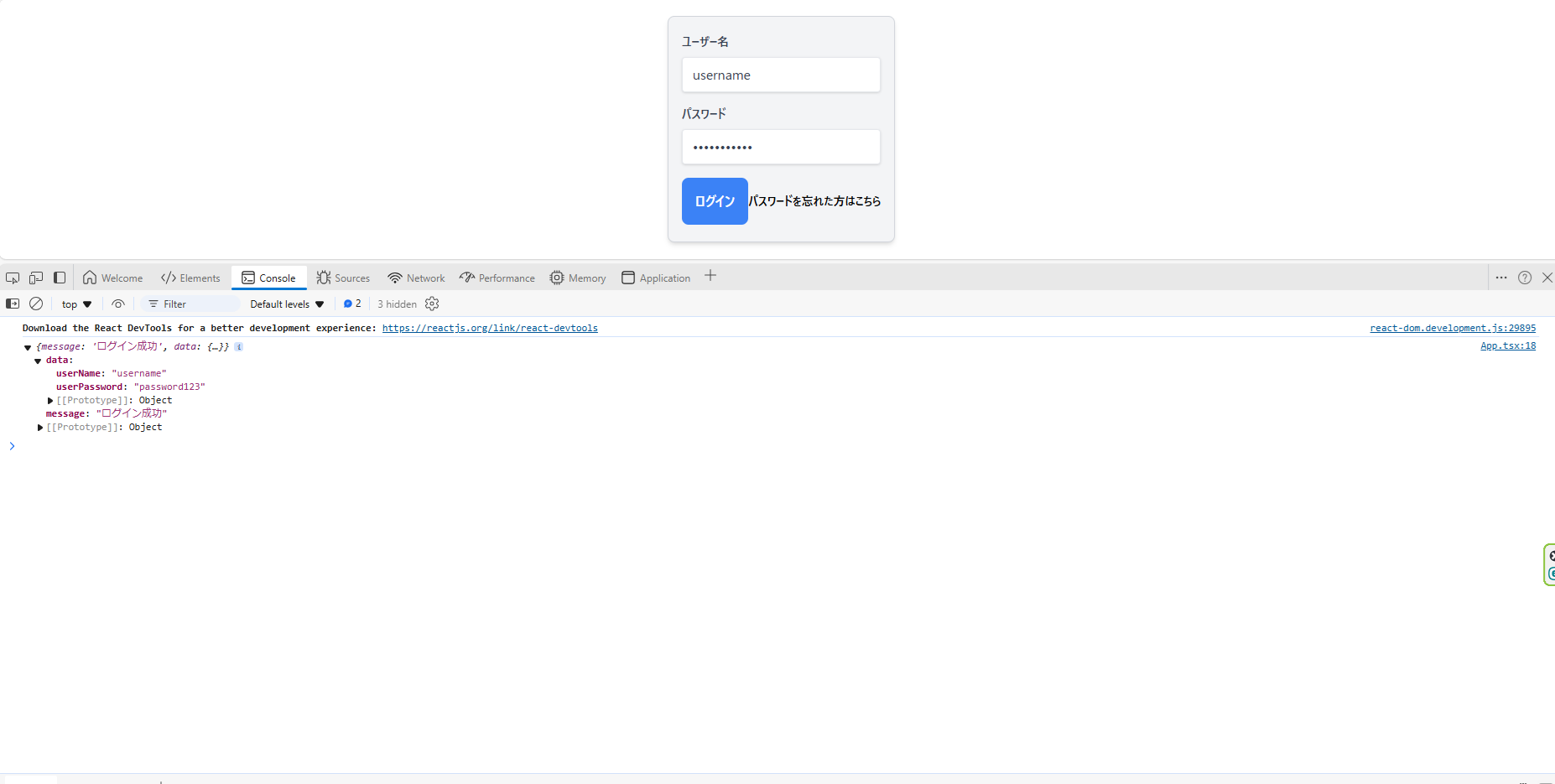Image resolution: width=1555 pixels, height=784 pixels.
Task: Close the DevTools panel
Action: coord(1547,278)
